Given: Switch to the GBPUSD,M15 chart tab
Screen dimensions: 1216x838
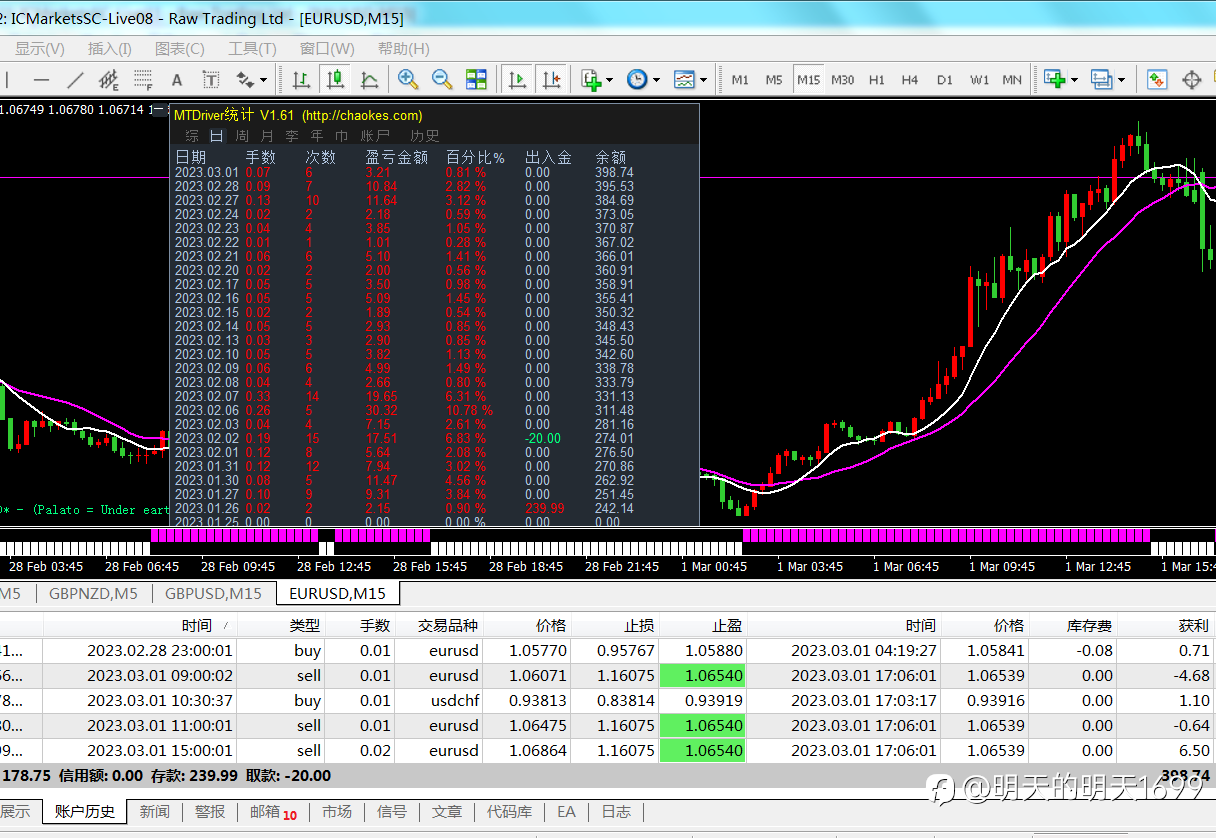Looking at the screenshot, I should tap(213, 593).
